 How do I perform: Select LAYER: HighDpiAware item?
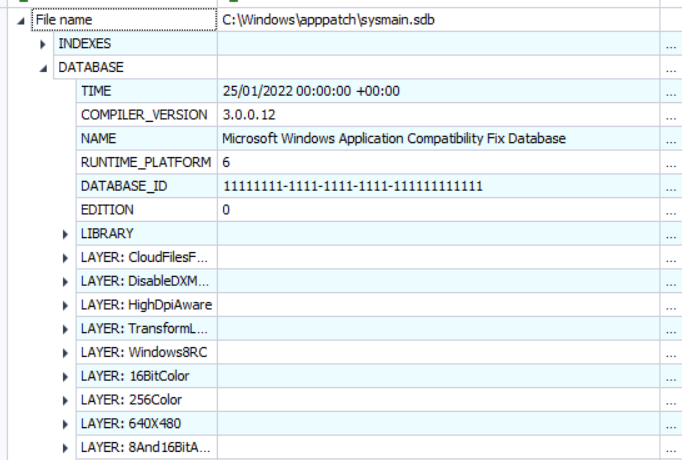coord(147,305)
